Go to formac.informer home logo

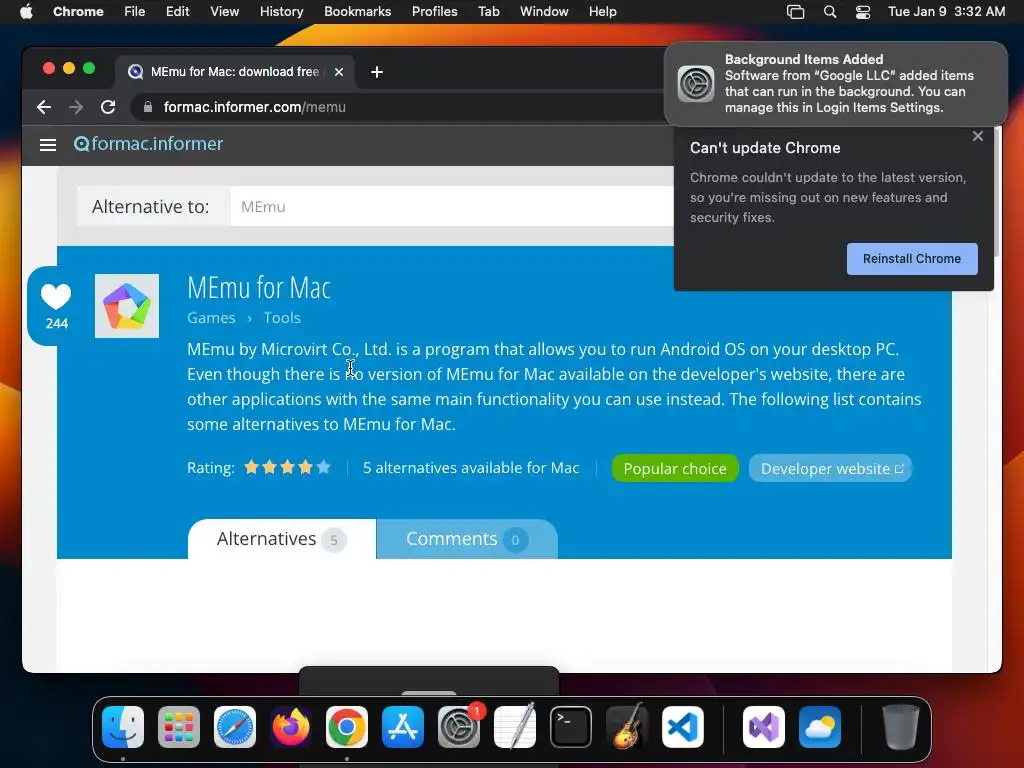pos(148,144)
